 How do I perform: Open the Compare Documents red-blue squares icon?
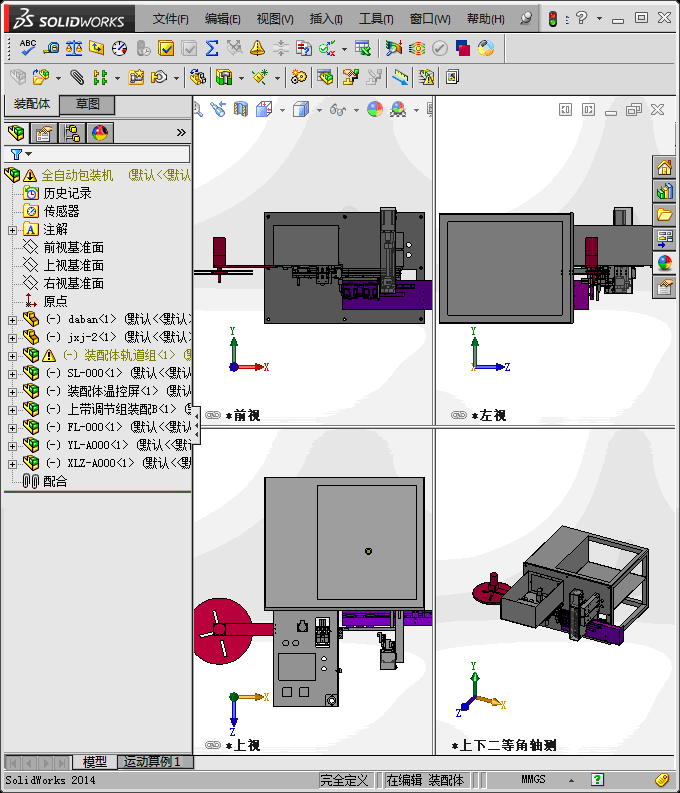pyautogui.click(x=463, y=48)
